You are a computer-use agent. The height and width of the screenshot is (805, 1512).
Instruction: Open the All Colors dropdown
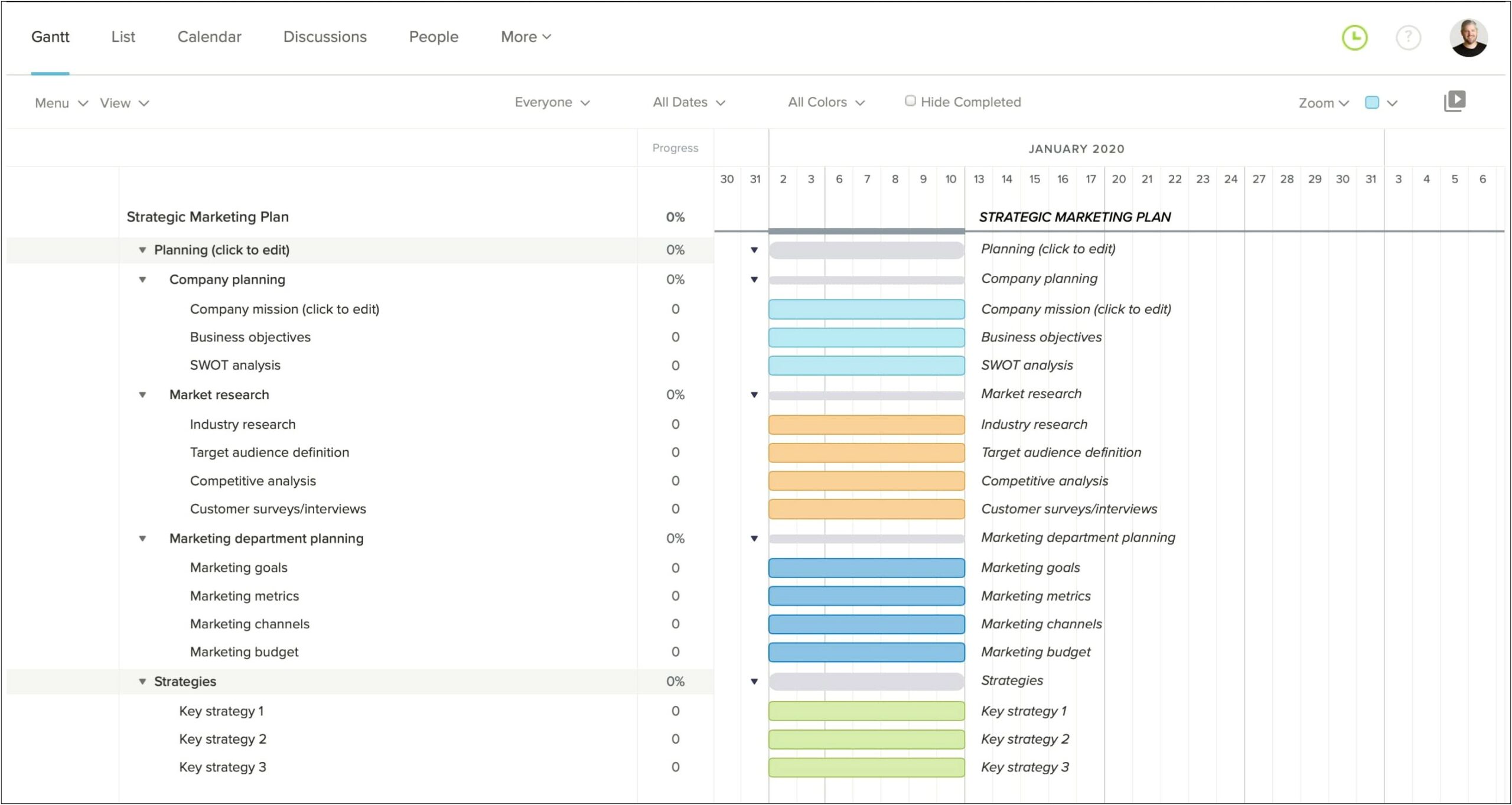pos(825,102)
